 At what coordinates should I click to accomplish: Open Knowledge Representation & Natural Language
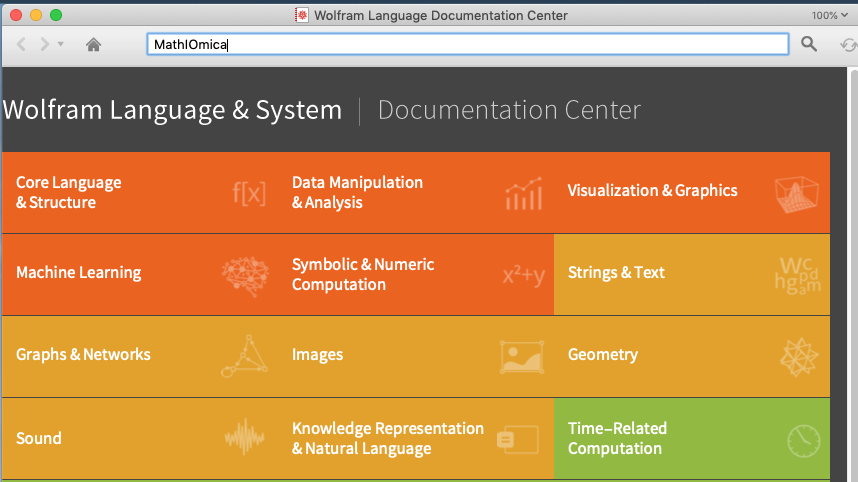(388, 438)
